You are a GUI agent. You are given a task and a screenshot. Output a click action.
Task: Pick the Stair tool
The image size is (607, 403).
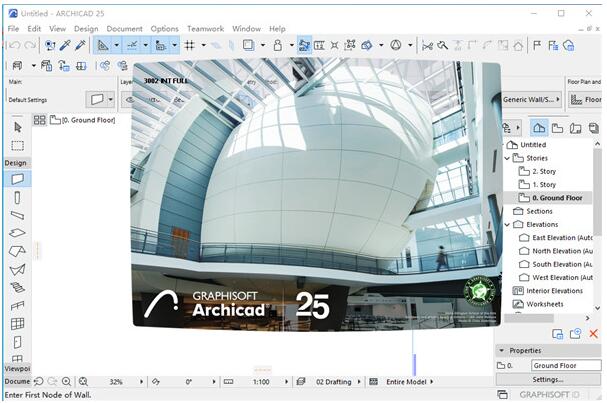(17, 287)
